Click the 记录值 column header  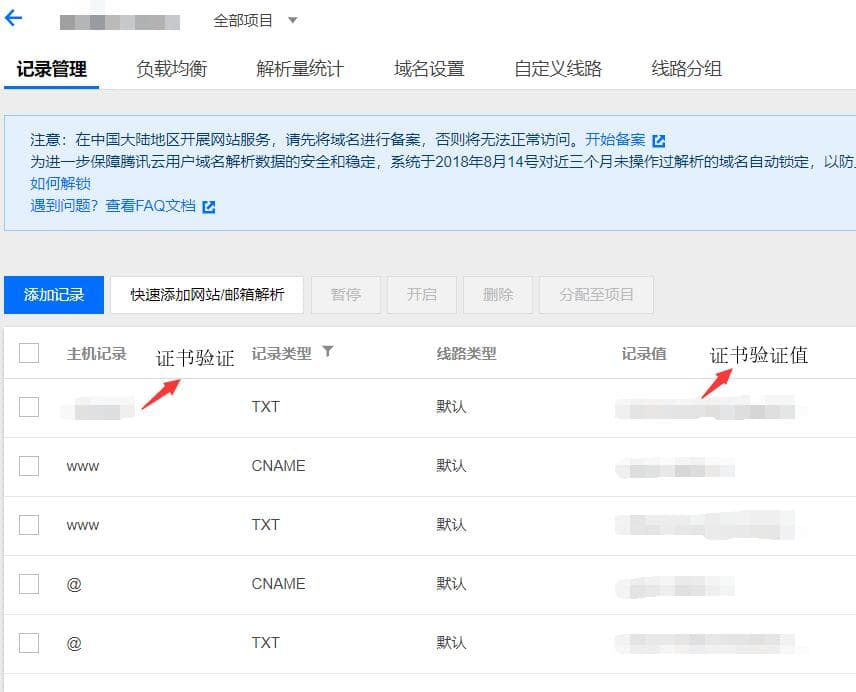[x=644, y=354]
